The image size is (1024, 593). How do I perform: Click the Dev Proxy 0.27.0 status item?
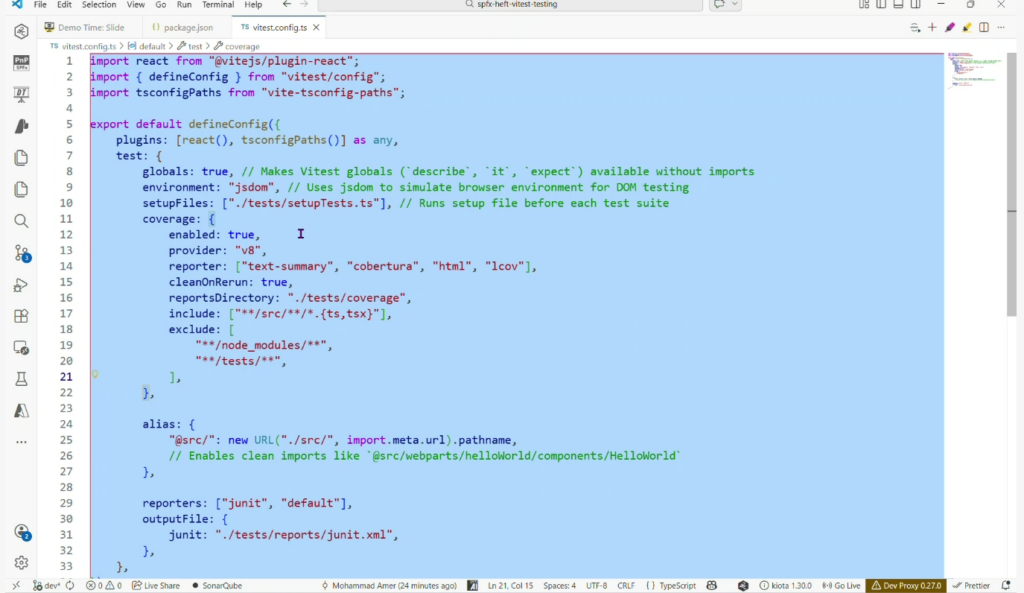pyautogui.click(x=905, y=585)
